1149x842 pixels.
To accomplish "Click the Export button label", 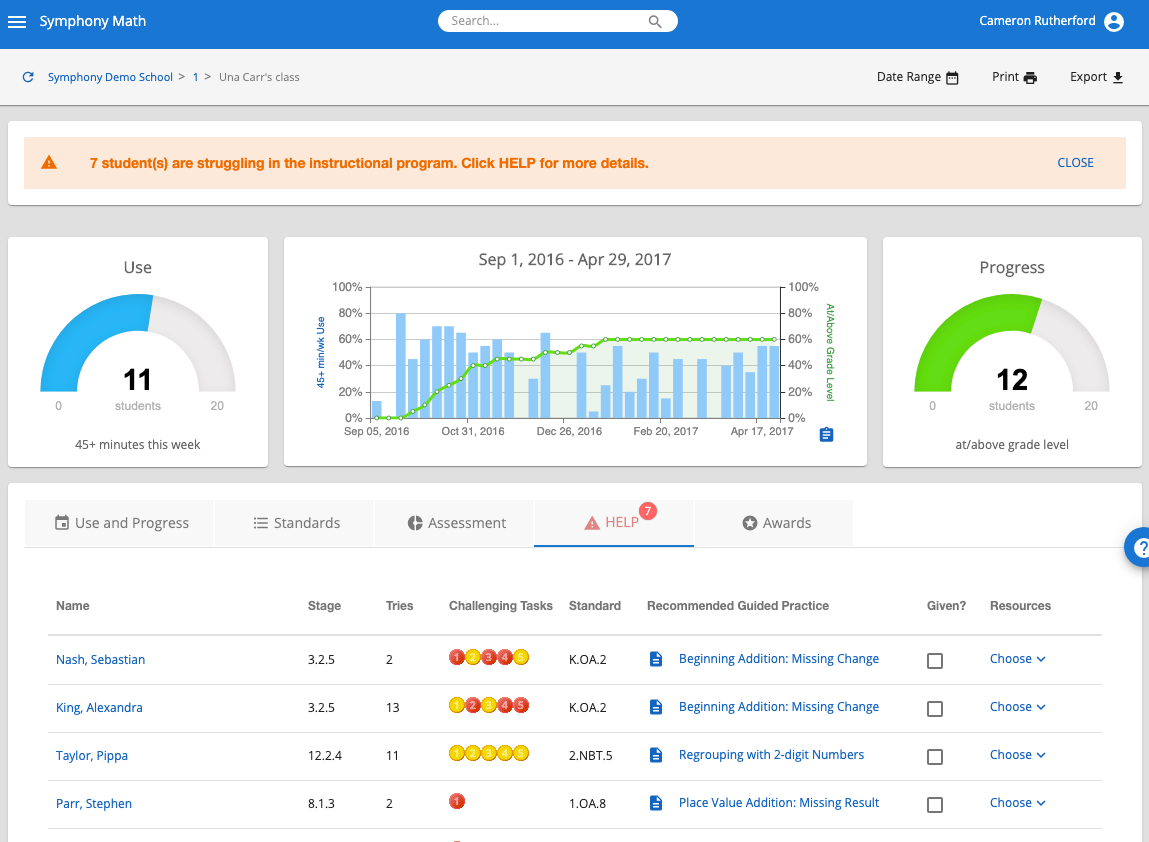I will [x=1088, y=77].
